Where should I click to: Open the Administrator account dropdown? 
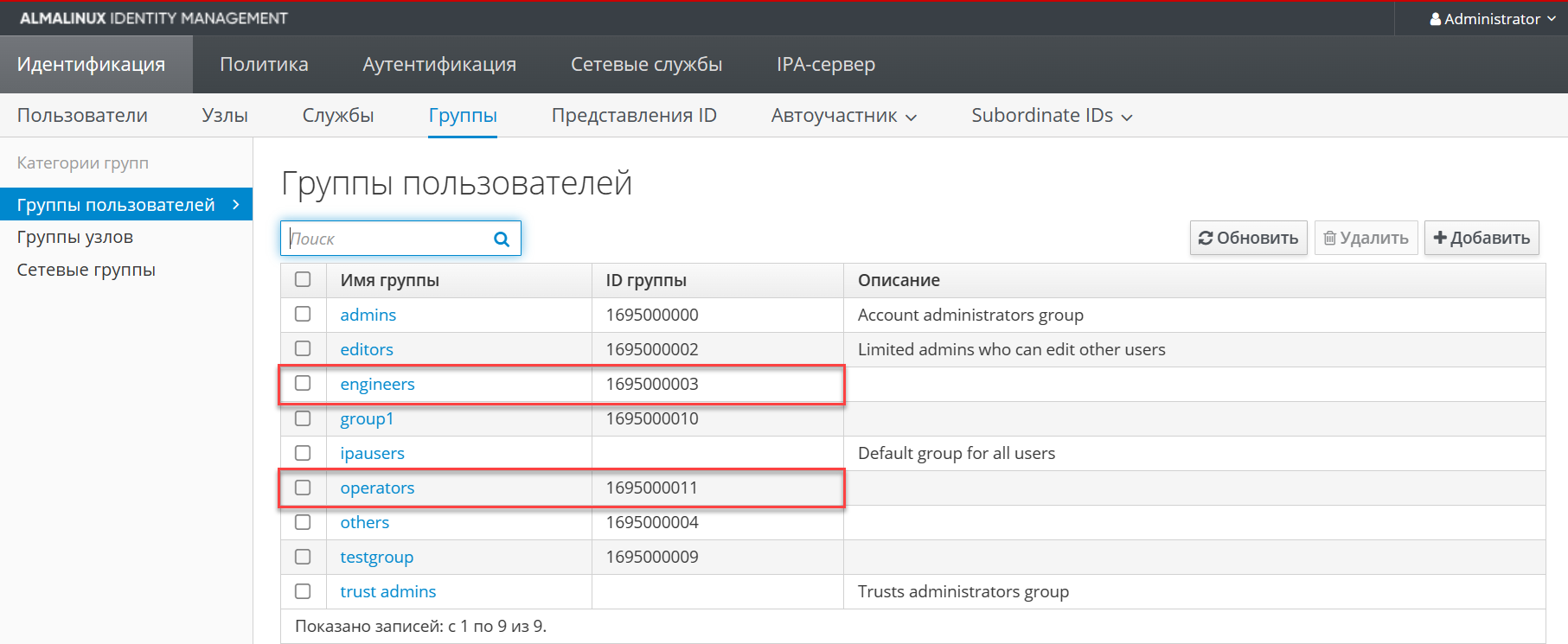pos(1493,18)
